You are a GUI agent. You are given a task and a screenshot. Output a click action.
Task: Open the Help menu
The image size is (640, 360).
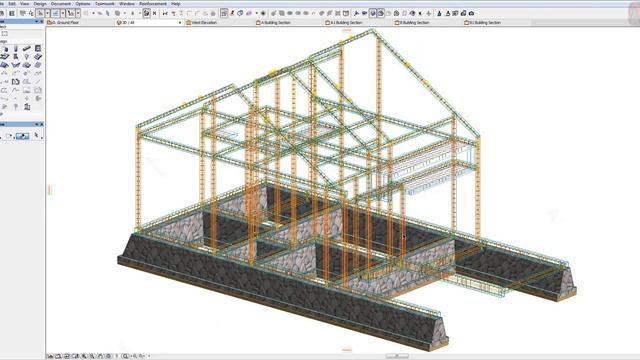(x=176, y=4)
